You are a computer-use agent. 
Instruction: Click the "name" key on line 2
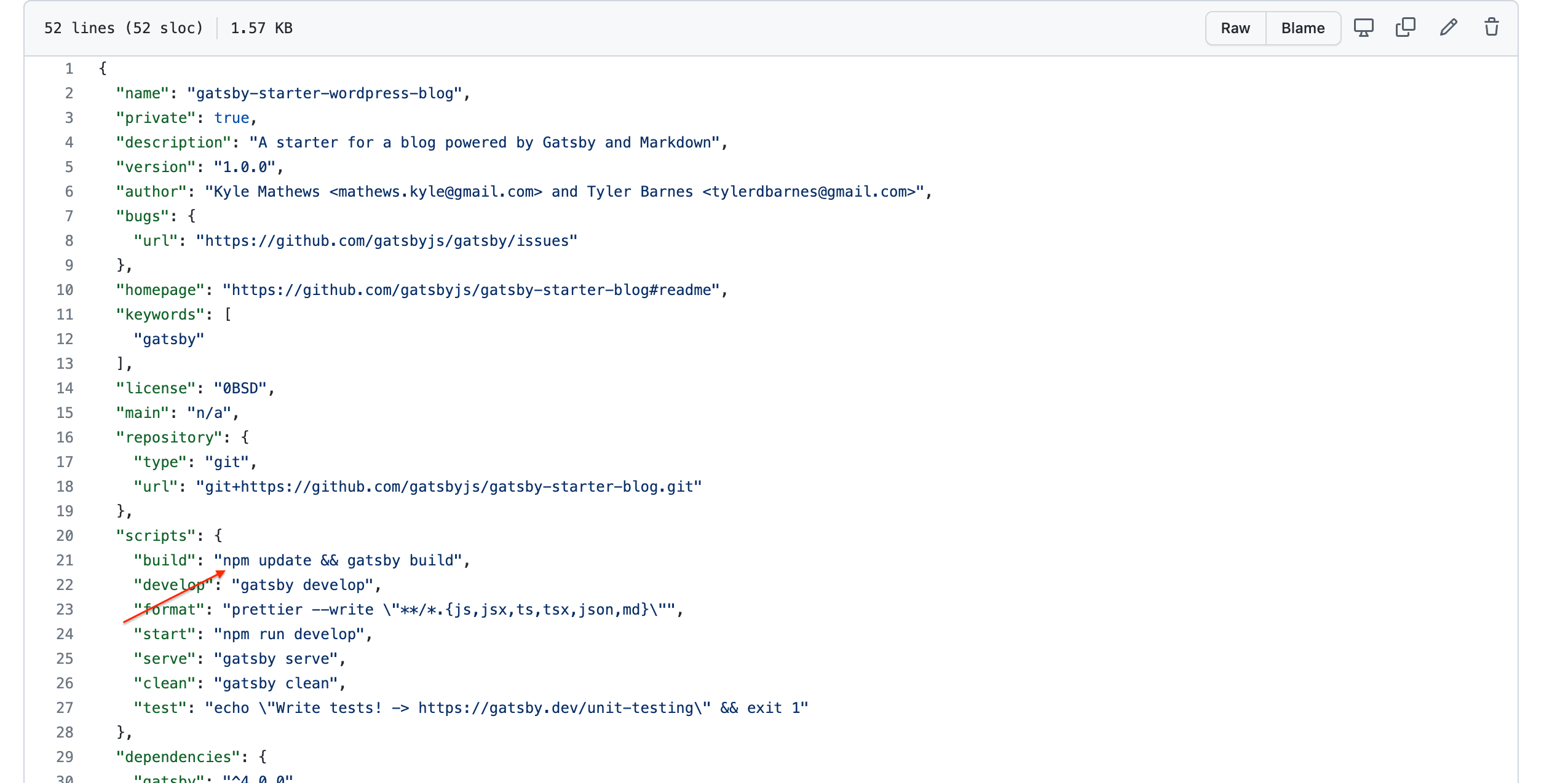point(143,93)
